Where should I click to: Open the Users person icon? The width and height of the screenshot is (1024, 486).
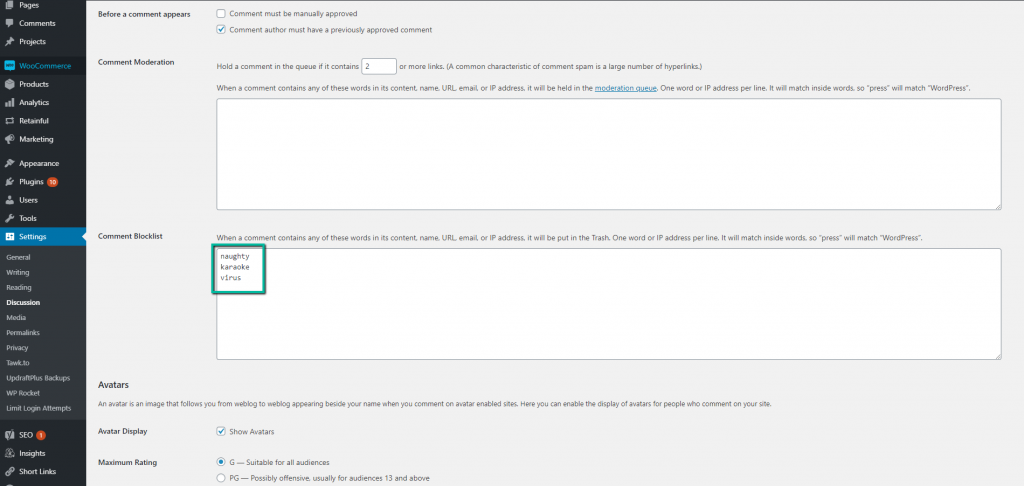9,200
